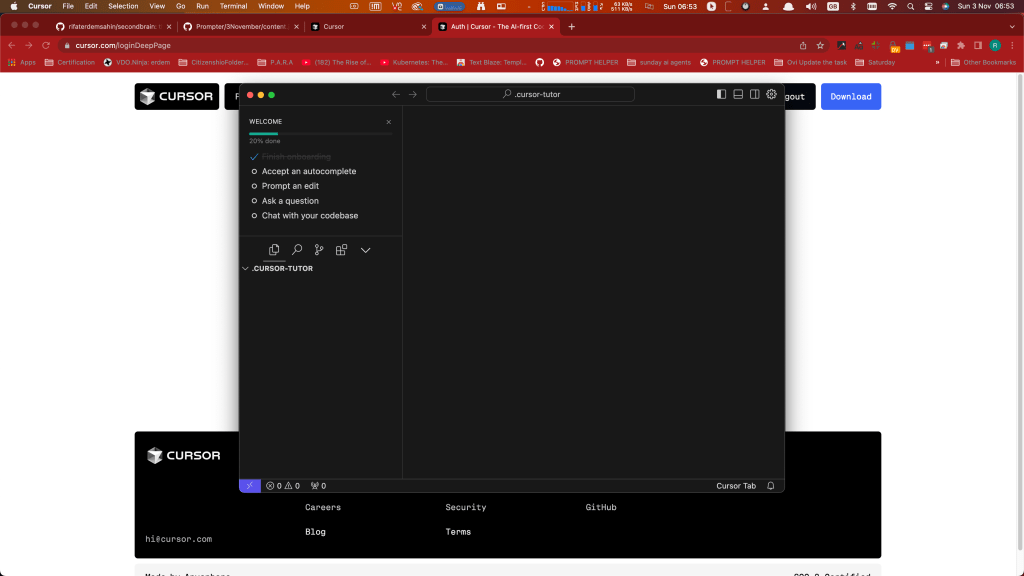This screenshot has height=576, width=1024.
Task: Open a new browser tab
Action: coord(571,27)
